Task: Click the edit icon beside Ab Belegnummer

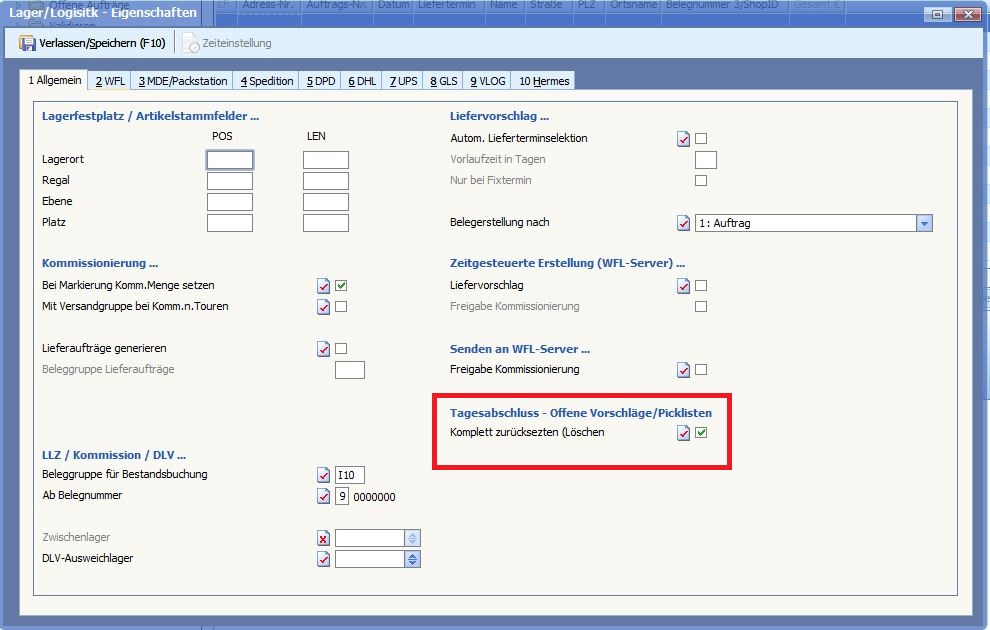Action: tap(324, 496)
